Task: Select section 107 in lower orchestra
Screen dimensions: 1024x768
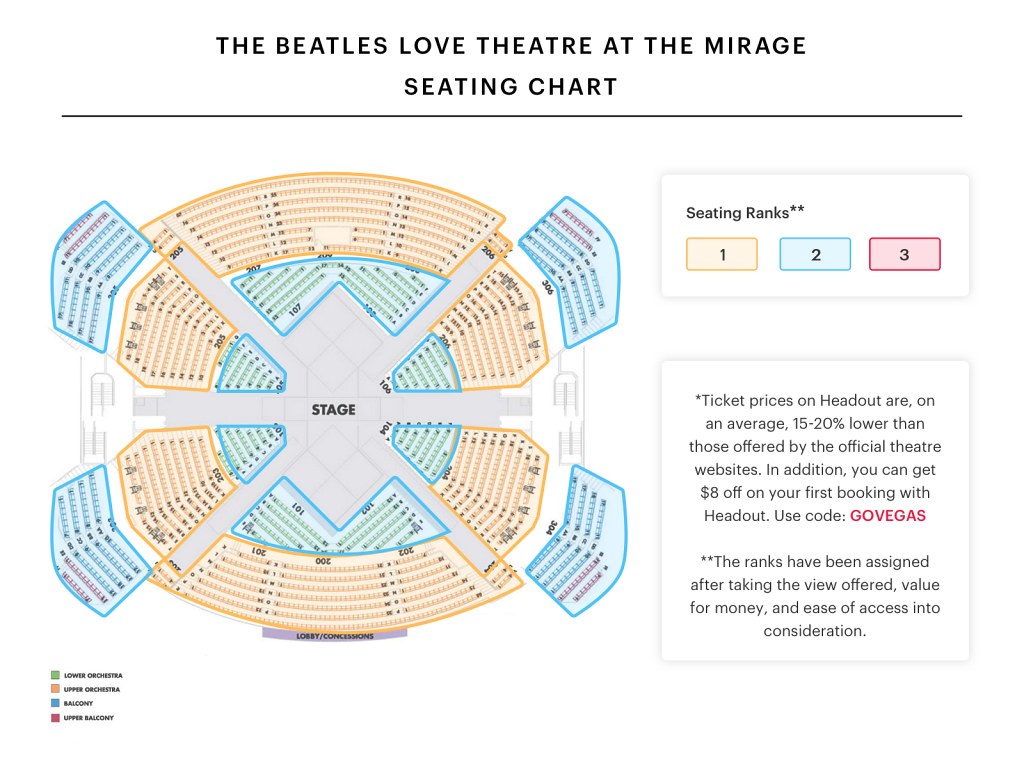Action: (295, 309)
